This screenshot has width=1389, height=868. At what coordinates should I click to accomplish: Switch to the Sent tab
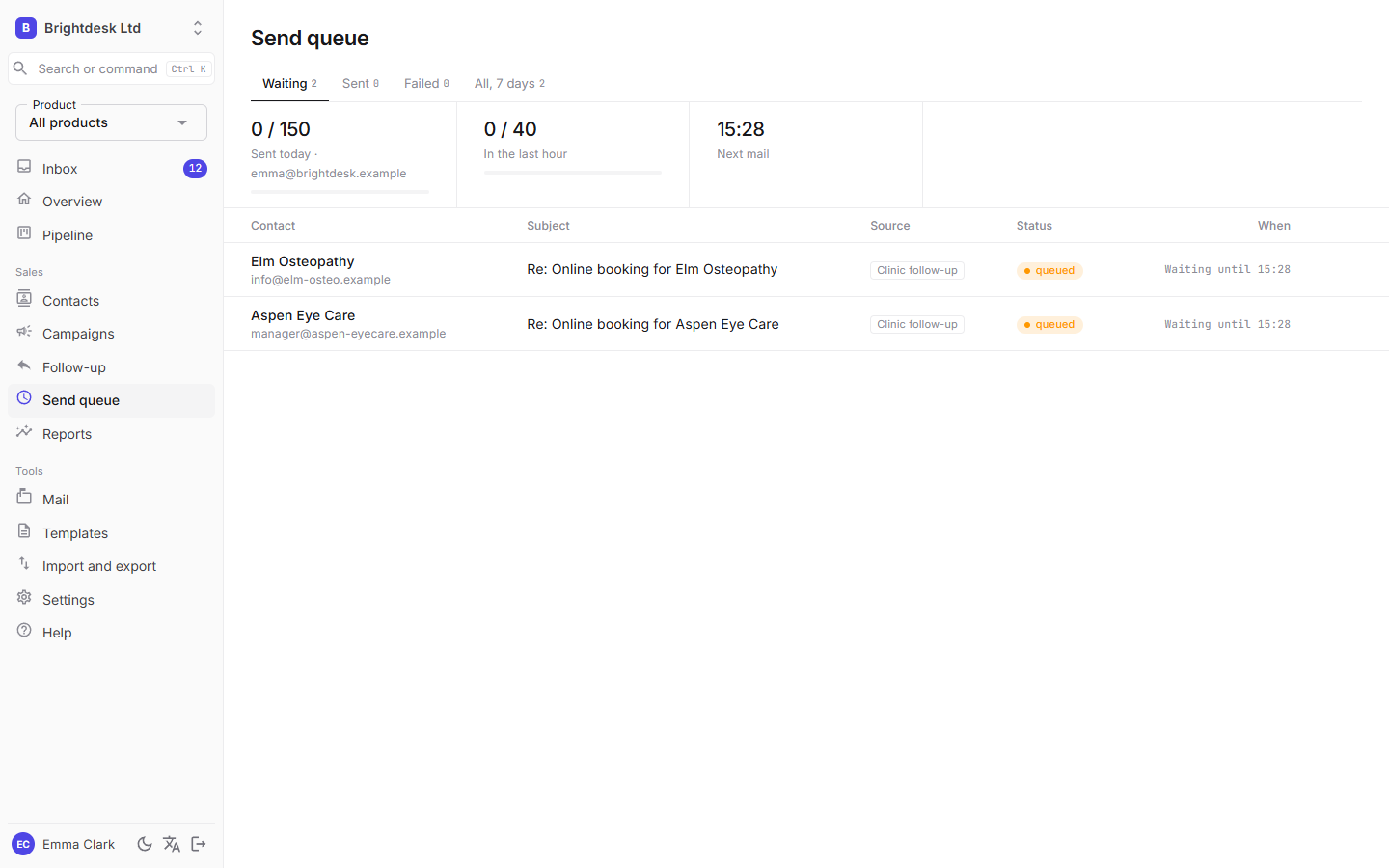coord(361,84)
